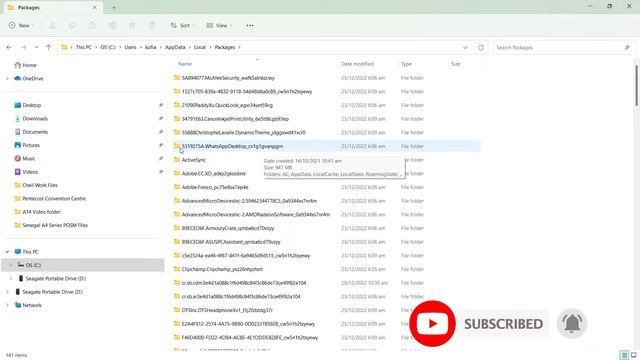Go up one level with the up arrow
Viewport: 640px width, 360px height.
(x=49, y=47)
